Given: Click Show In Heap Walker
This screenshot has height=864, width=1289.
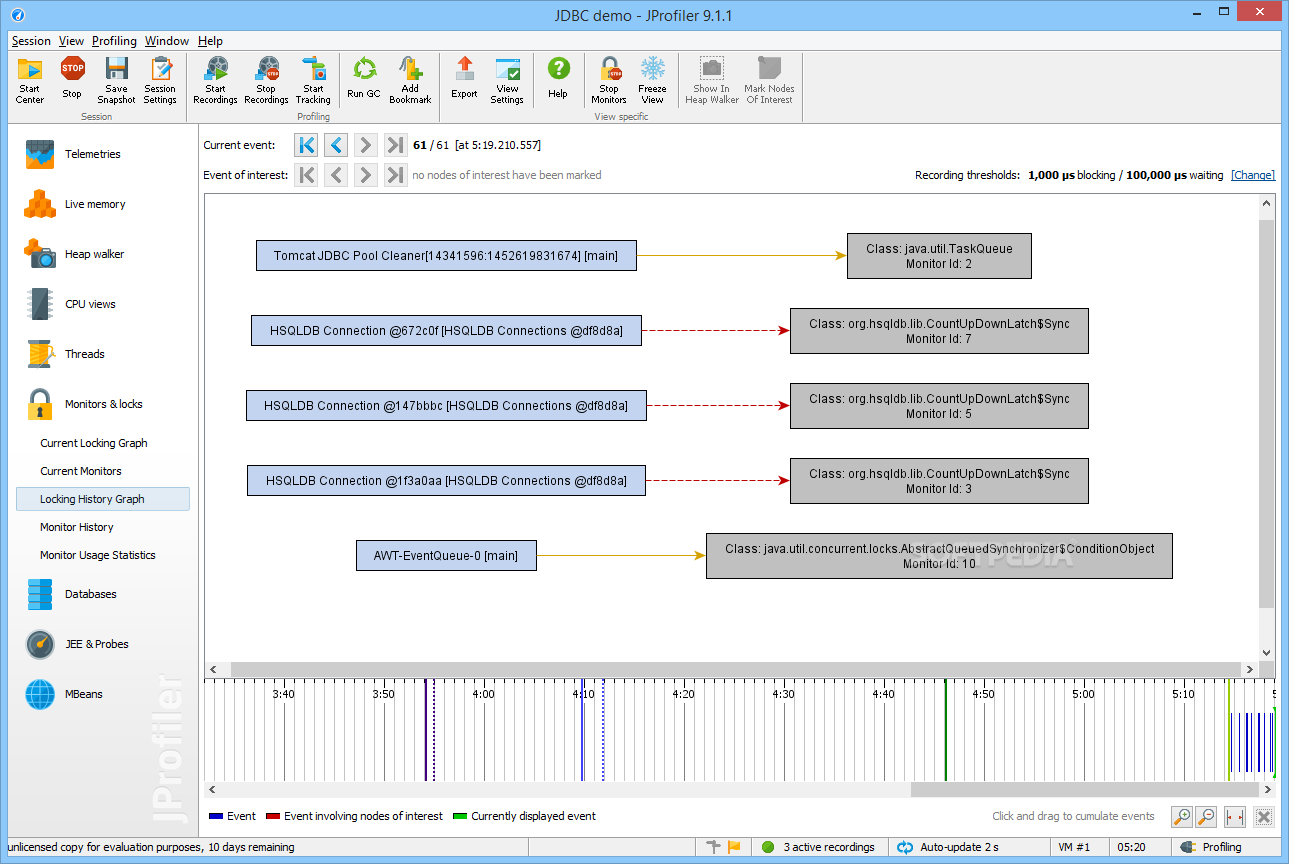Looking at the screenshot, I should coord(712,80).
